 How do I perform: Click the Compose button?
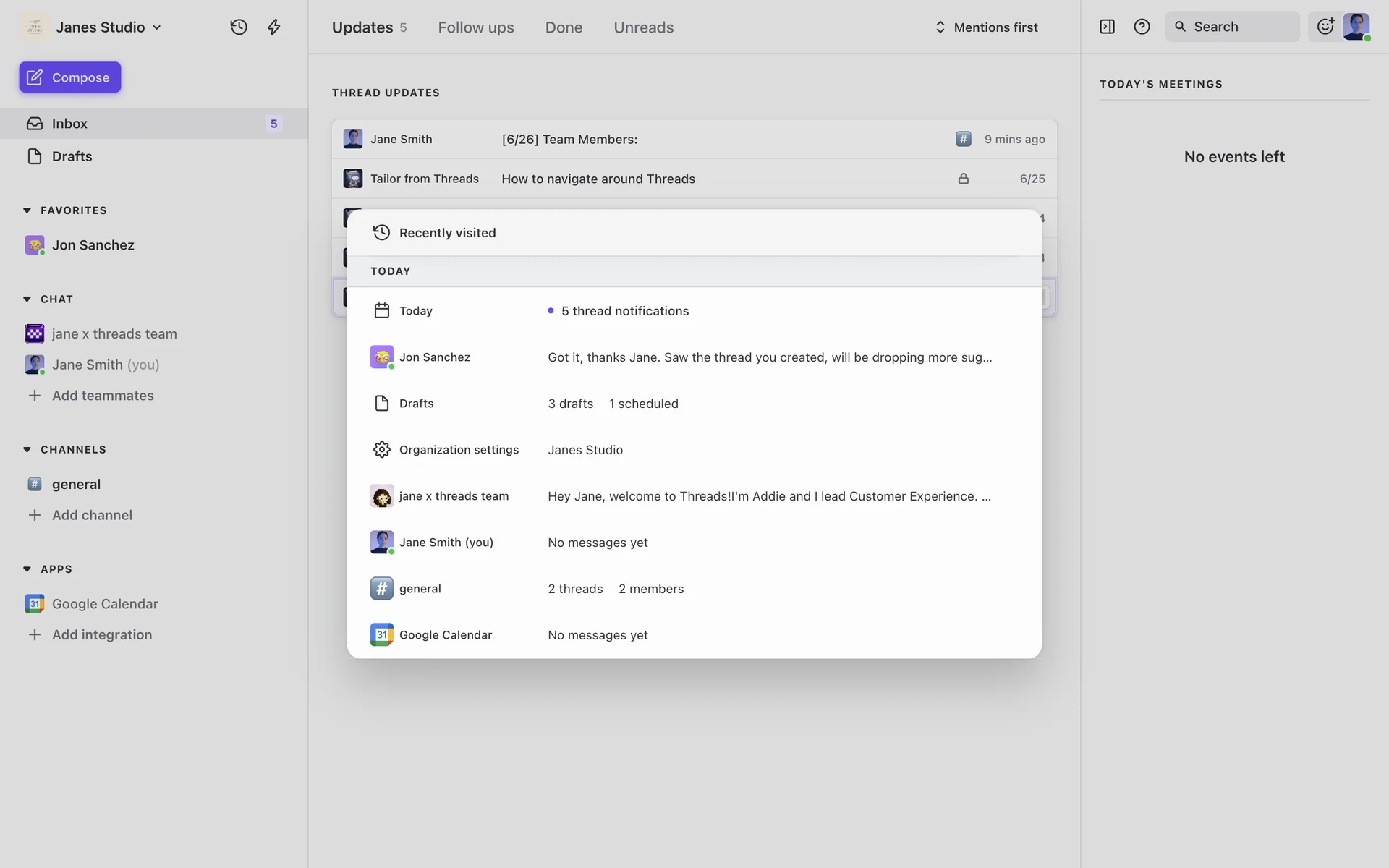70,77
